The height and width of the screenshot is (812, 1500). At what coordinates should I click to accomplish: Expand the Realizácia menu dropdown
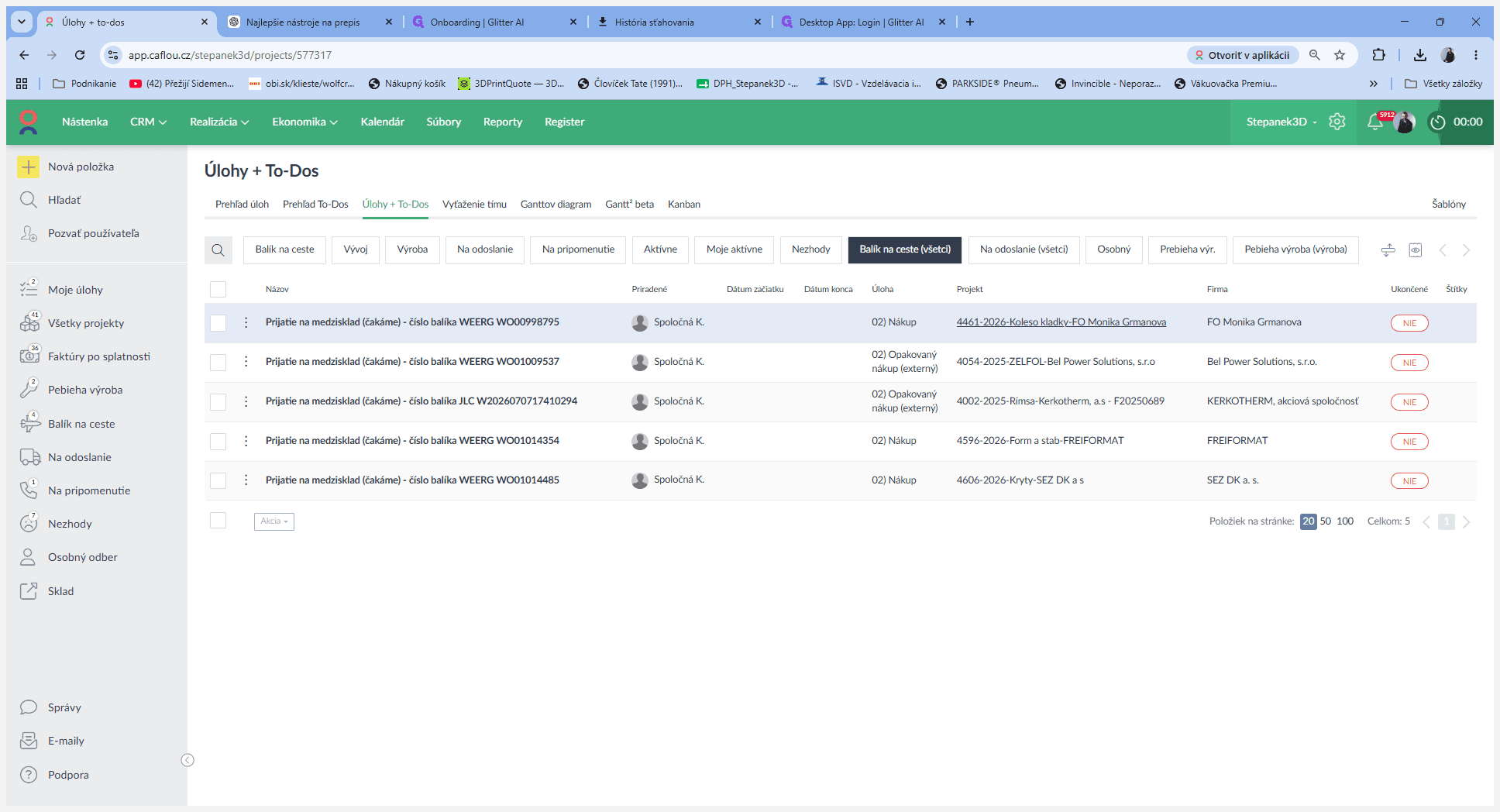[x=219, y=122]
